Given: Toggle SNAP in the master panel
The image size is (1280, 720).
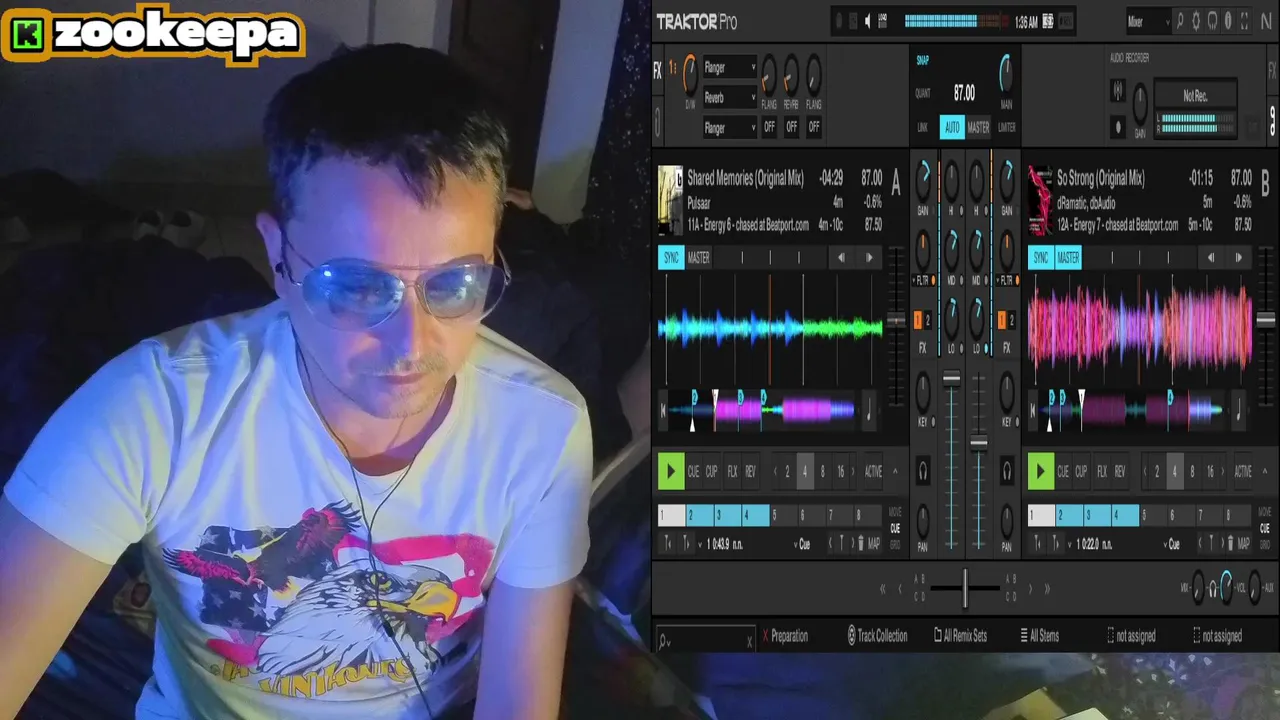Looking at the screenshot, I should pyautogui.click(x=923, y=61).
